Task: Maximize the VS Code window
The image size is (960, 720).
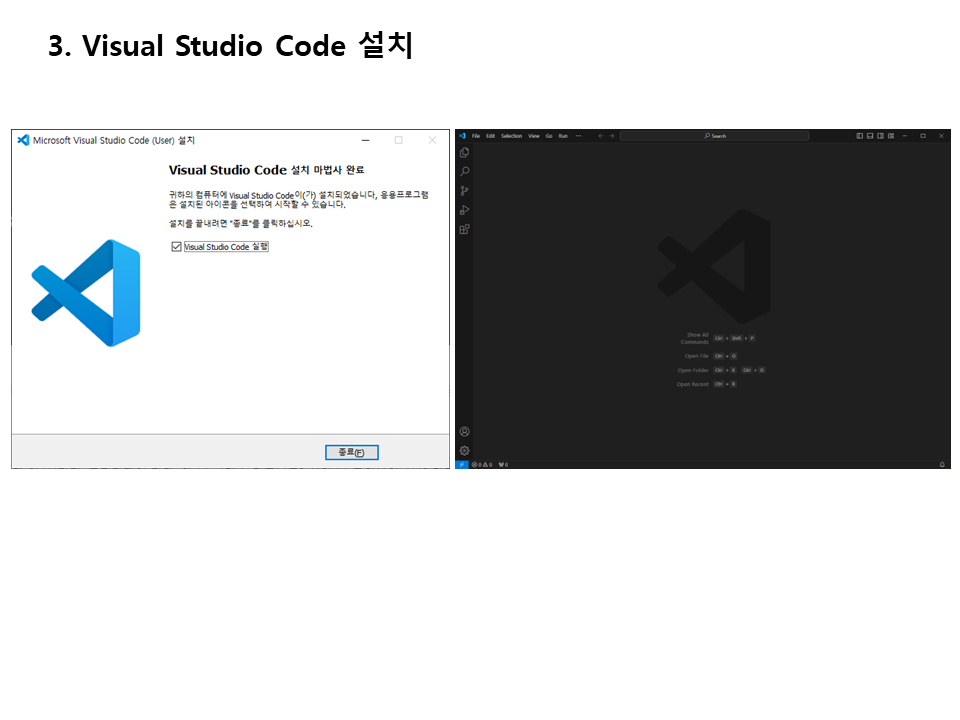Action: [x=923, y=136]
